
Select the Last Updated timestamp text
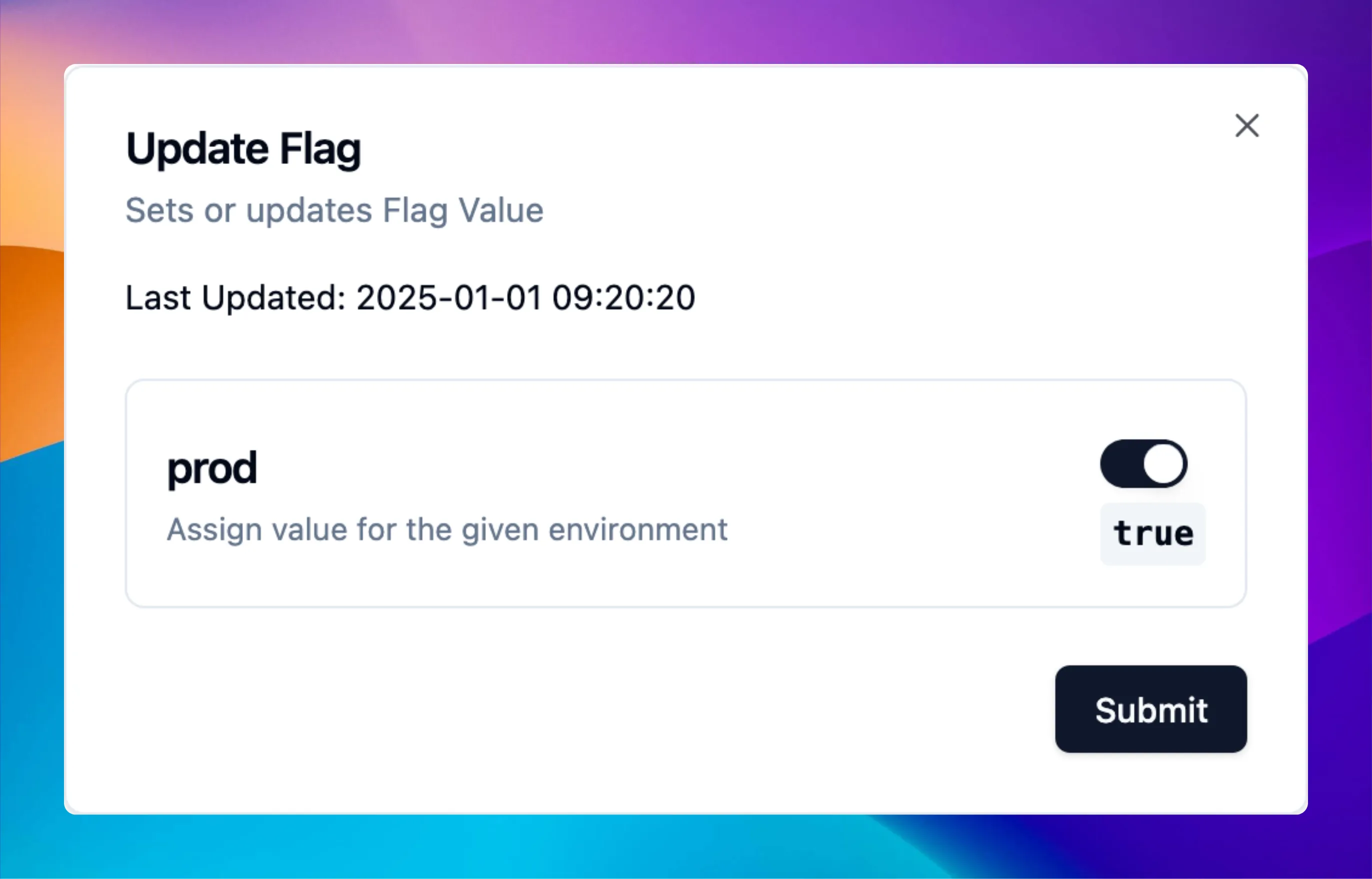410,297
